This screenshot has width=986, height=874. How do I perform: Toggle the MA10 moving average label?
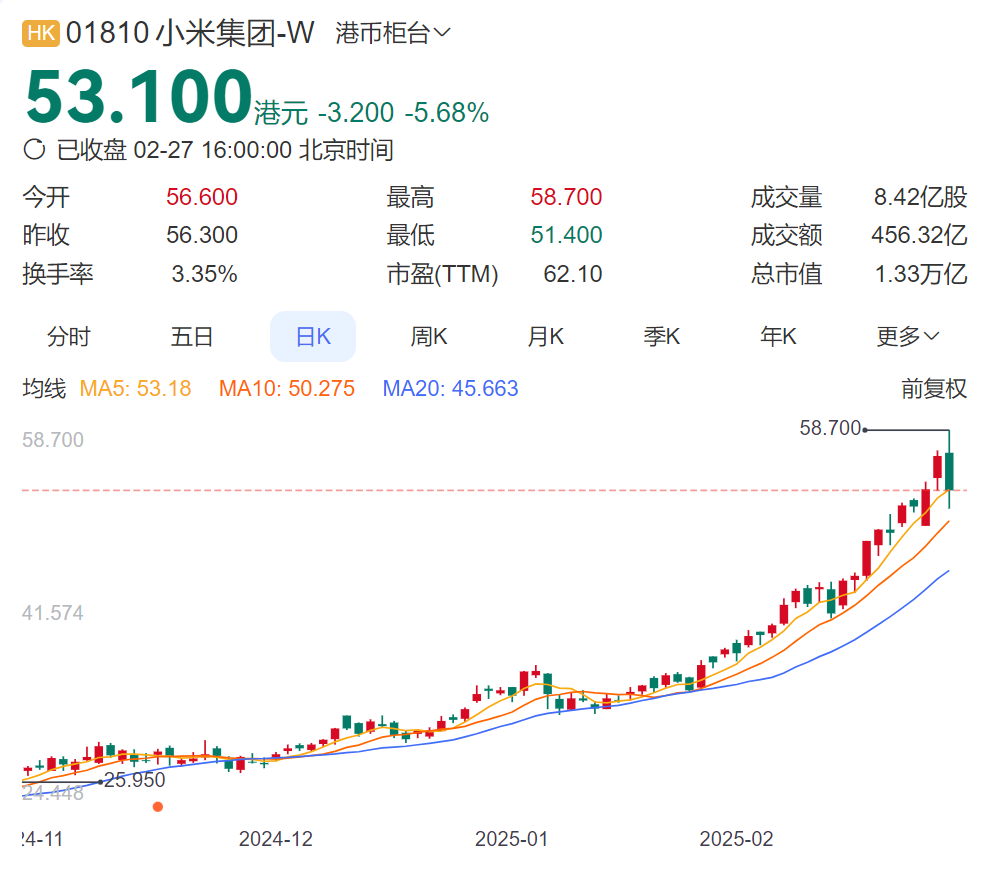click(x=287, y=389)
